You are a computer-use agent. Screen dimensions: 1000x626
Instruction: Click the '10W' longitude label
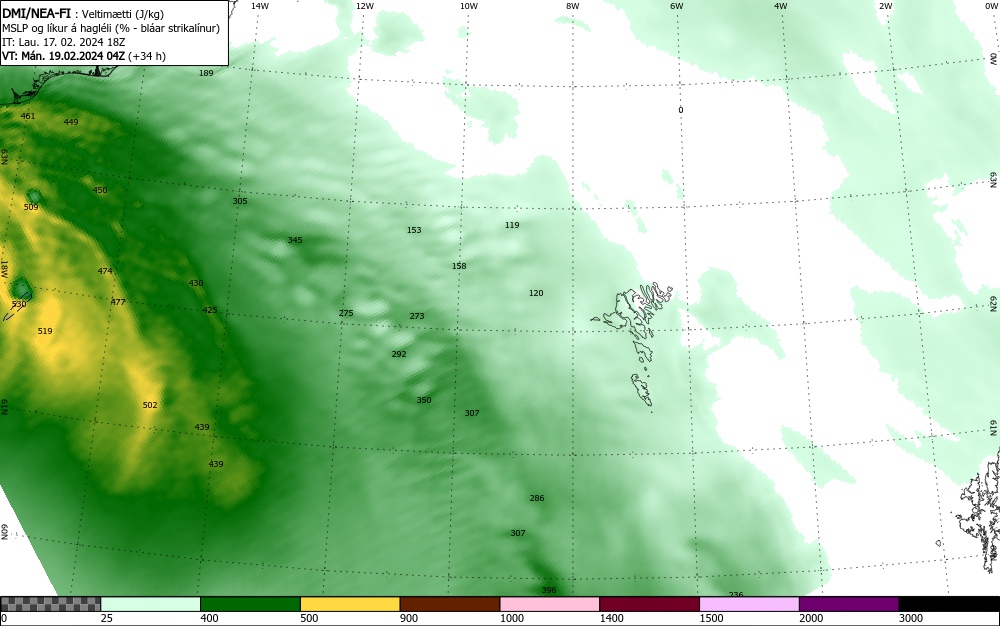tap(469, 6)
